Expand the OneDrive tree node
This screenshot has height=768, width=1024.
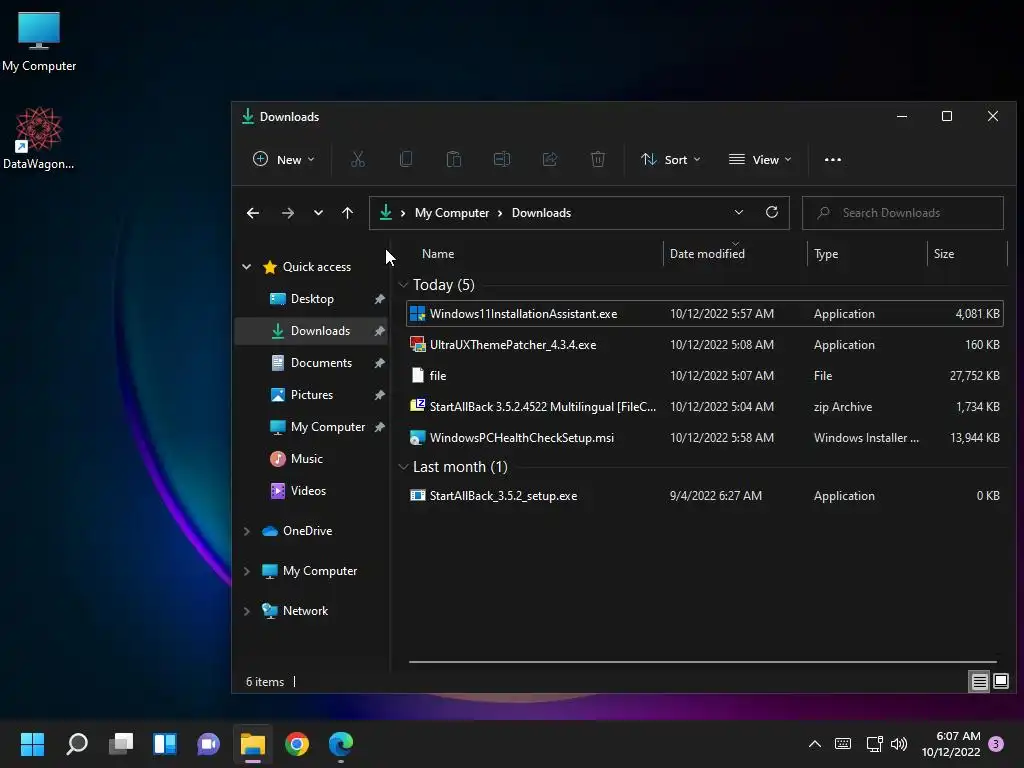click(247, 531)
